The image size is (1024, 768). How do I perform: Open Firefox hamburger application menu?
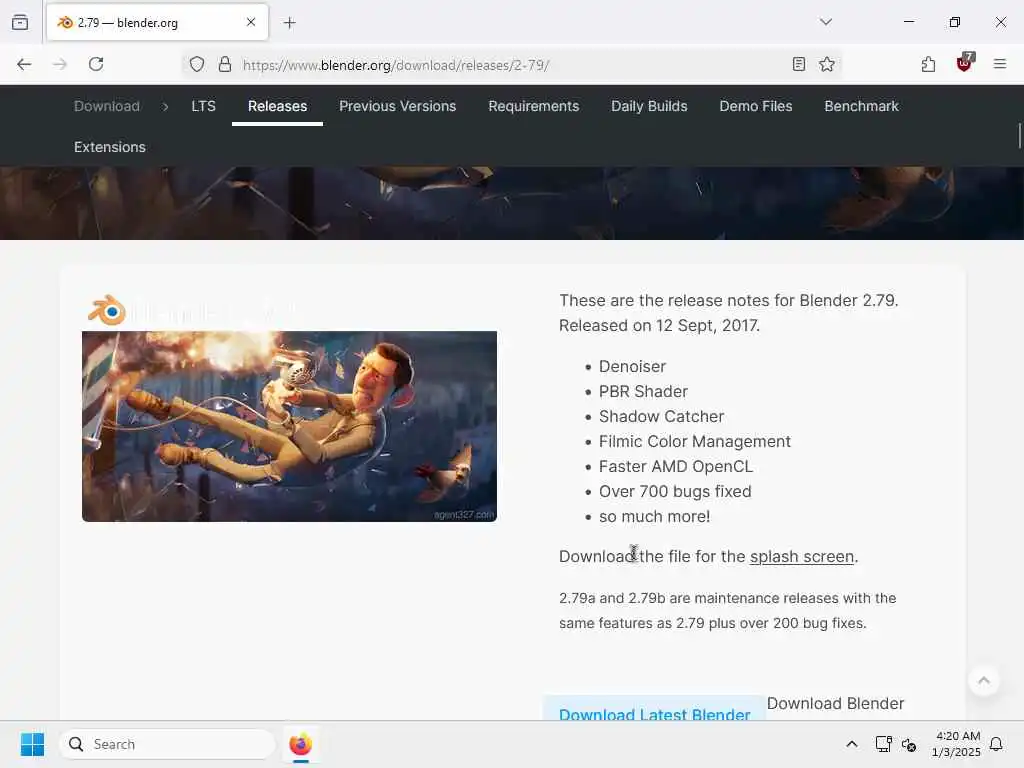click(999, 64)
